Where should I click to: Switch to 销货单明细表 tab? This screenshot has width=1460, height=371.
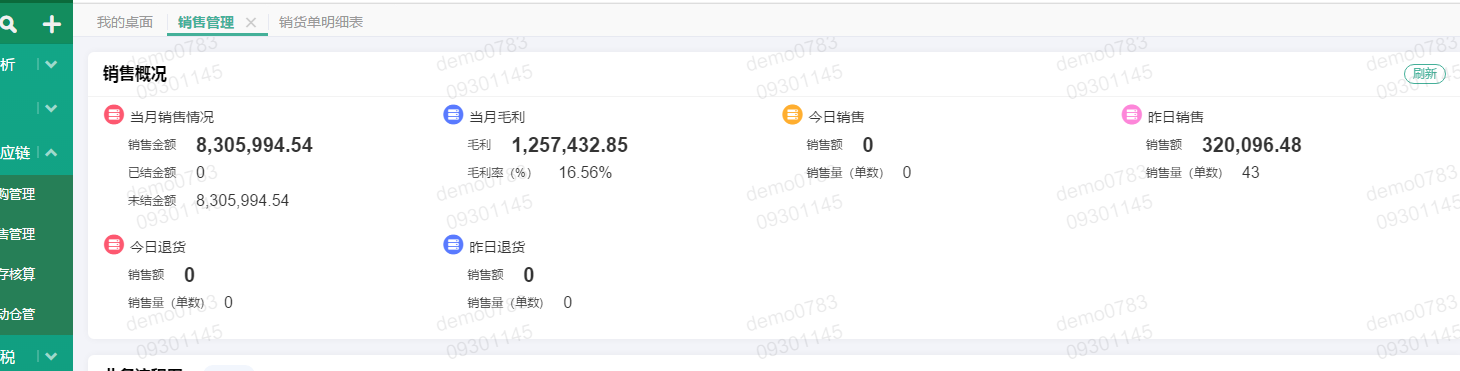[x=320, y=22]
